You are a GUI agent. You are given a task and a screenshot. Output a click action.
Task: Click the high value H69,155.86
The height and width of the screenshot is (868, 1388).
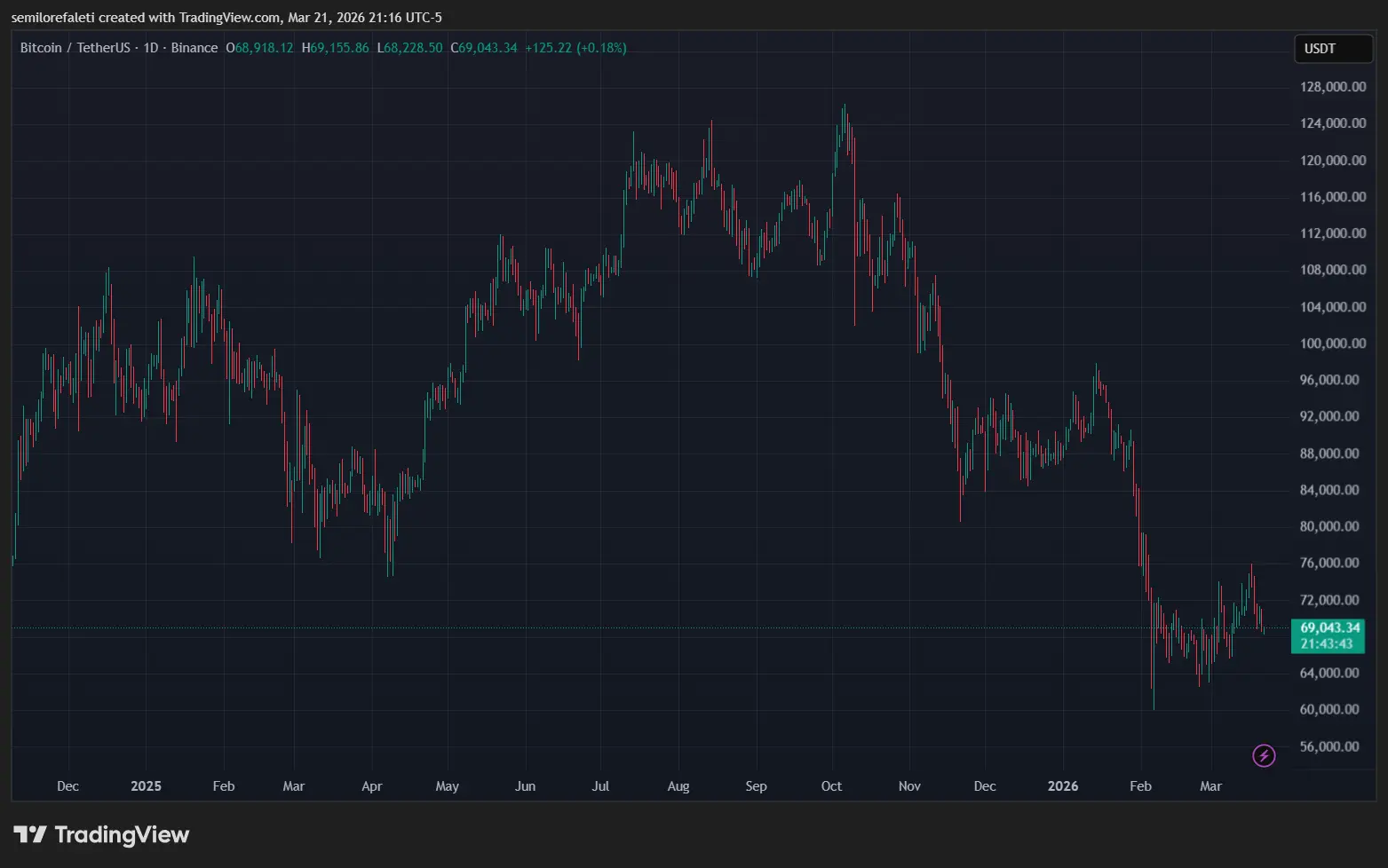tap(335, 48)
